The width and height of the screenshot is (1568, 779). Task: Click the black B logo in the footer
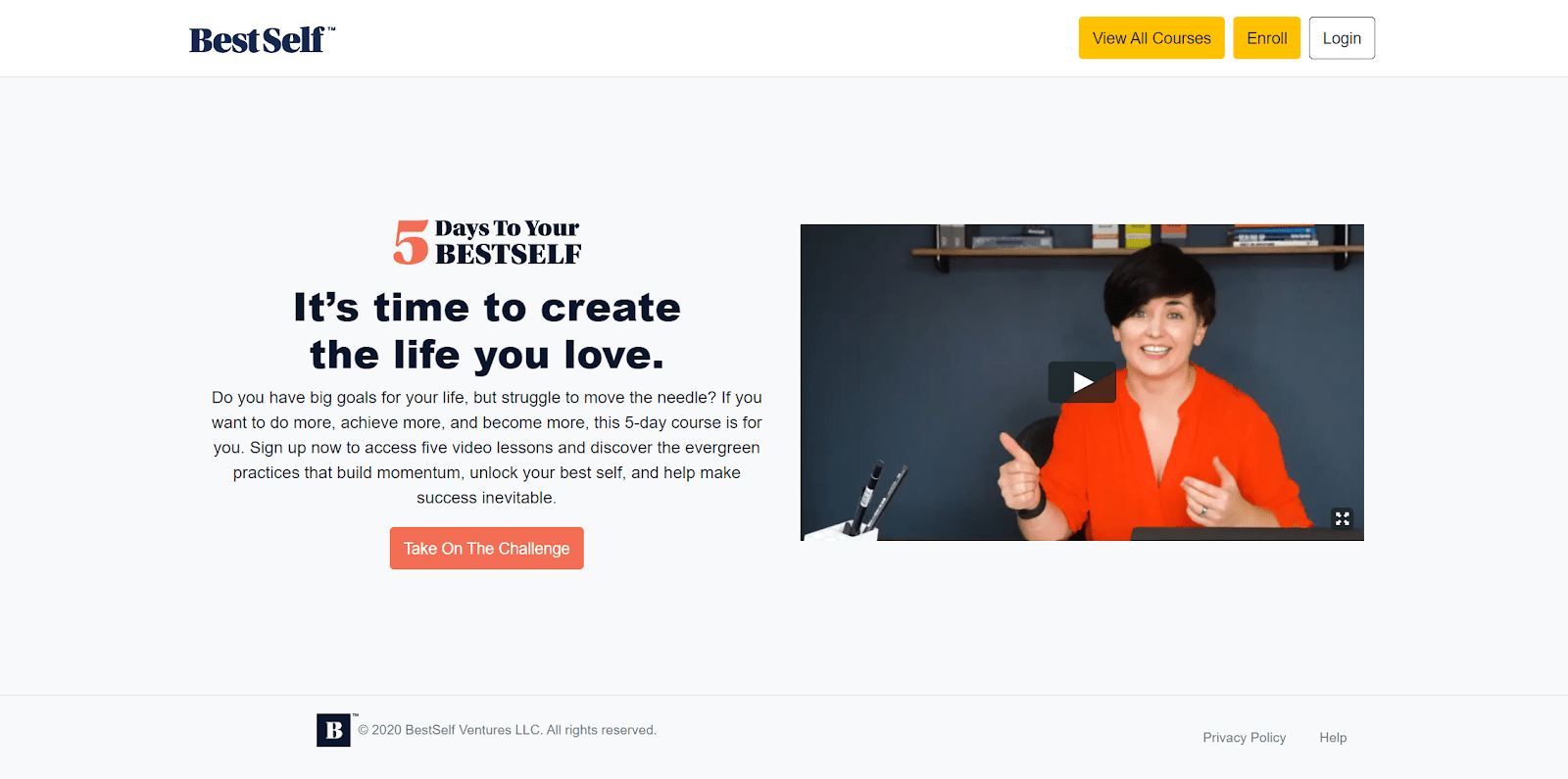[x=333, y=730]
